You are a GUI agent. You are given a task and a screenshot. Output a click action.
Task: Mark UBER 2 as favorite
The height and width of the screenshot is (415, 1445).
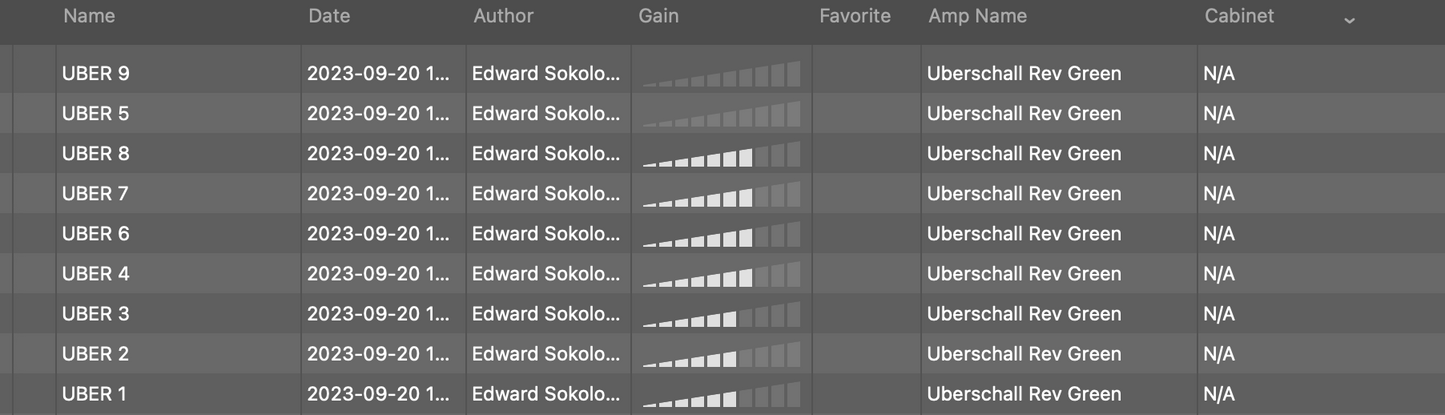point(866,354)
